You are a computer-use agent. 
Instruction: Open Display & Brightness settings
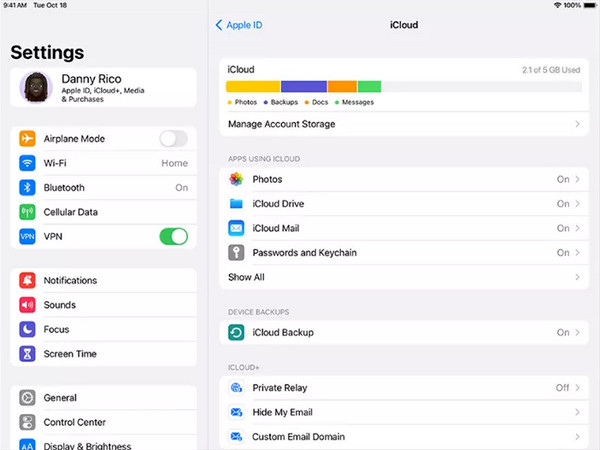(104, 443)
